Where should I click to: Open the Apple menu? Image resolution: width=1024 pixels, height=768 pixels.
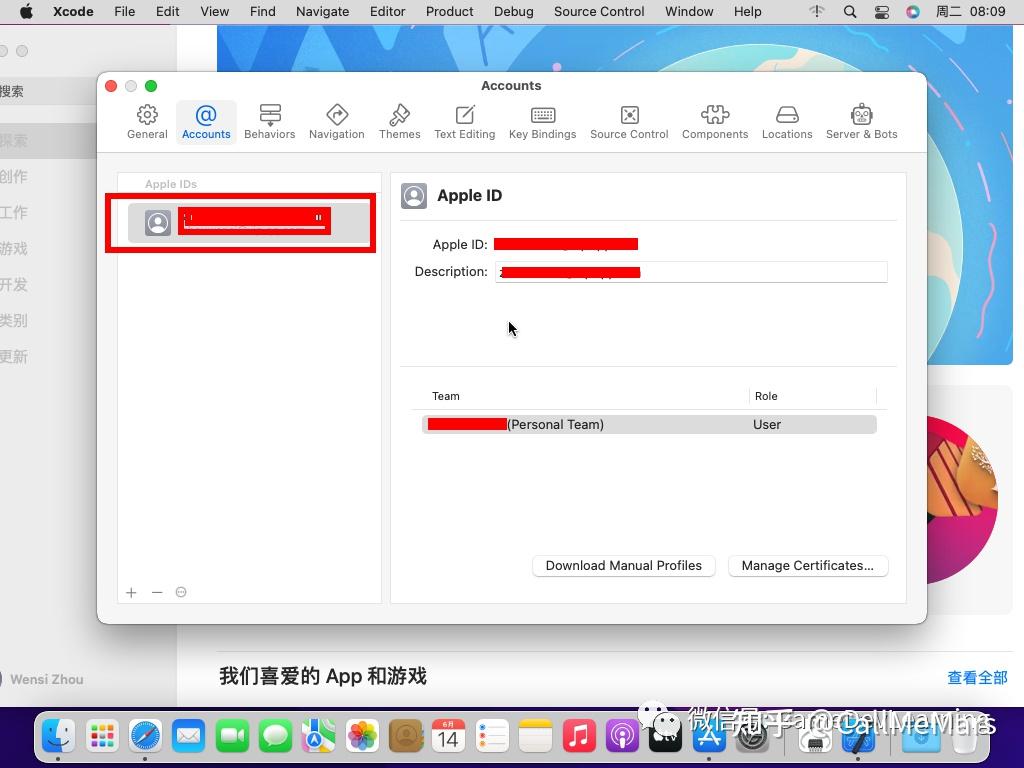pos(26,12)
